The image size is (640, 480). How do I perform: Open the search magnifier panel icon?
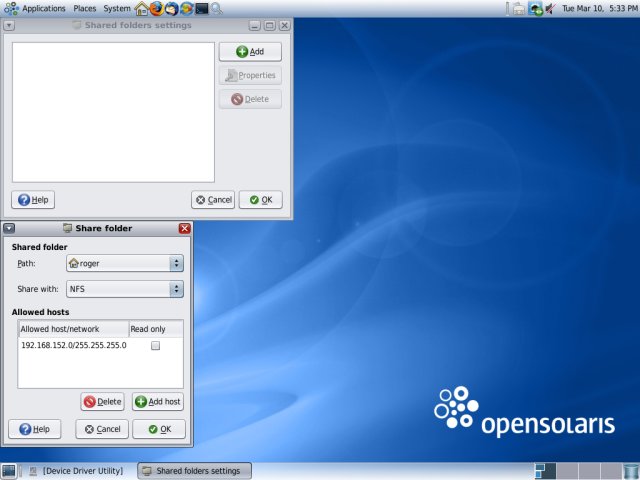point(217,9)
